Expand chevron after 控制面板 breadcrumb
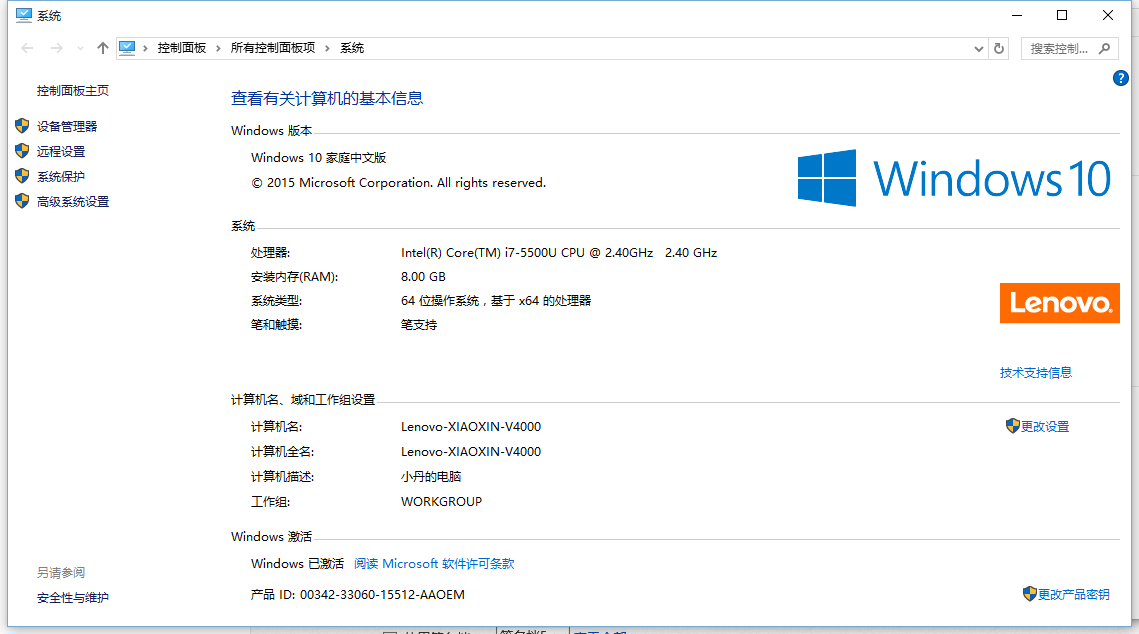Screen dimensions: 1139x634 pyautogui.click(x=218, y=48)
